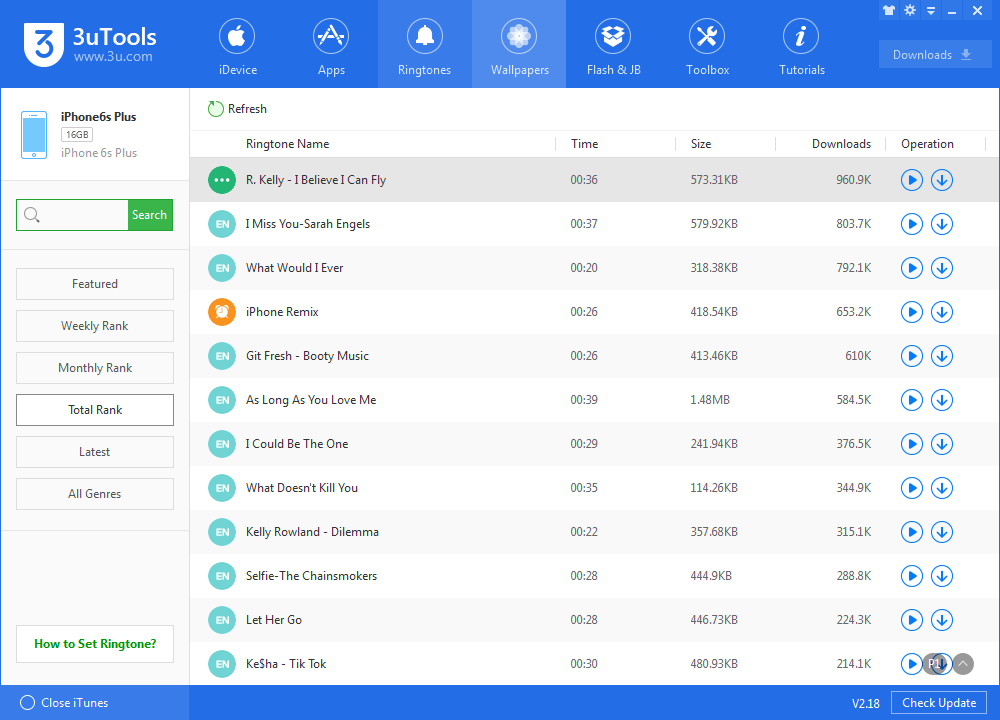Select the Total Rank category
1000x720 pixels.
(95, 410)
